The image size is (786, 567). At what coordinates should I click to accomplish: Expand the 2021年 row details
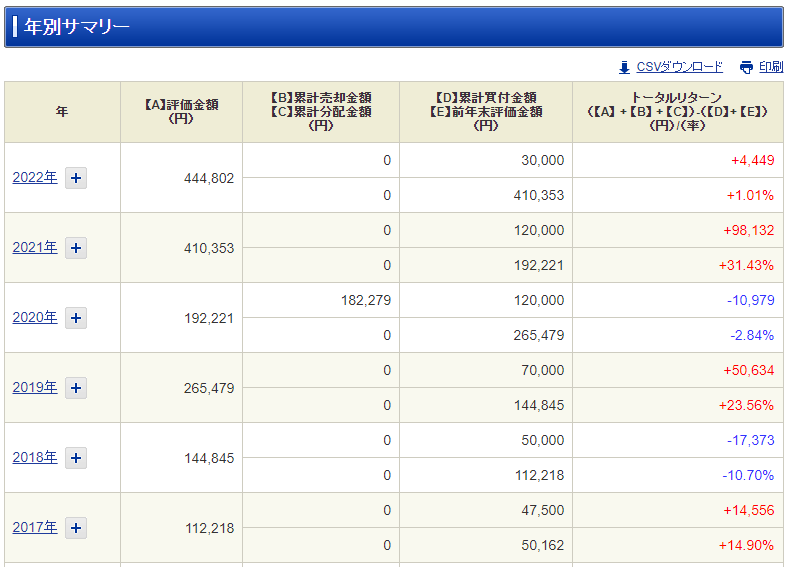click(76, 248)
